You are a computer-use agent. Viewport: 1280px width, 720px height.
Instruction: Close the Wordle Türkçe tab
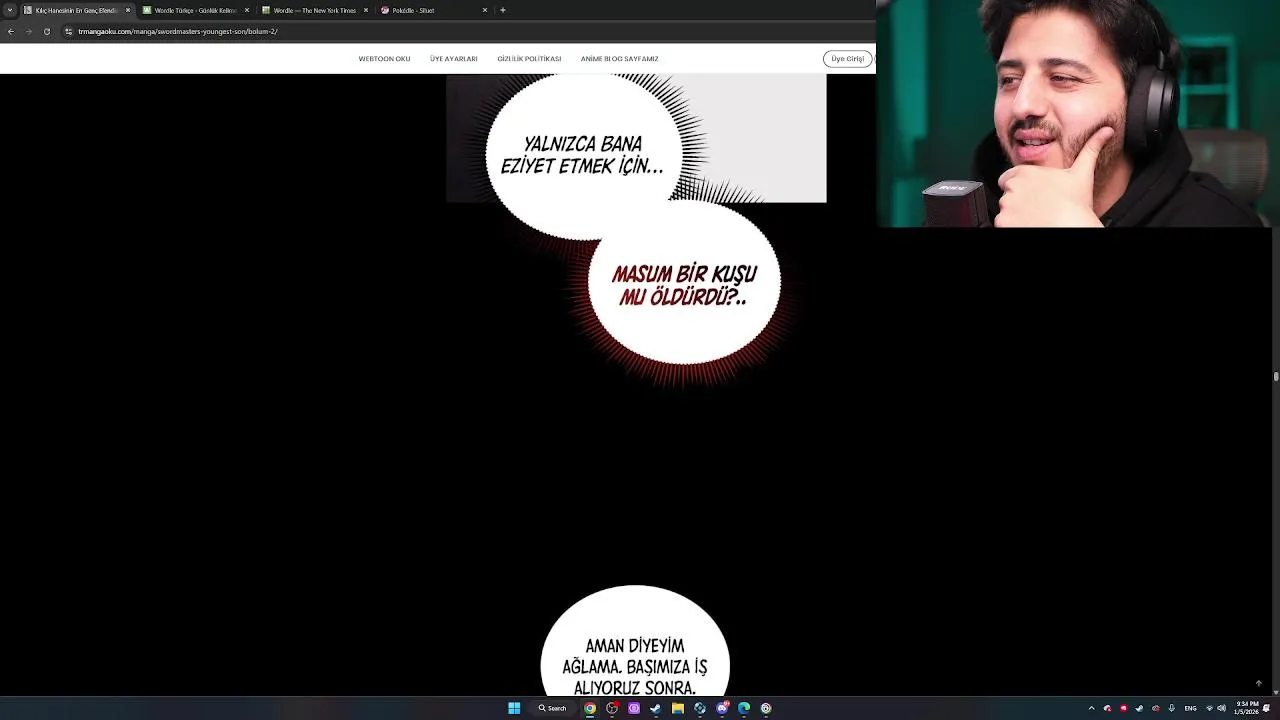247,10
